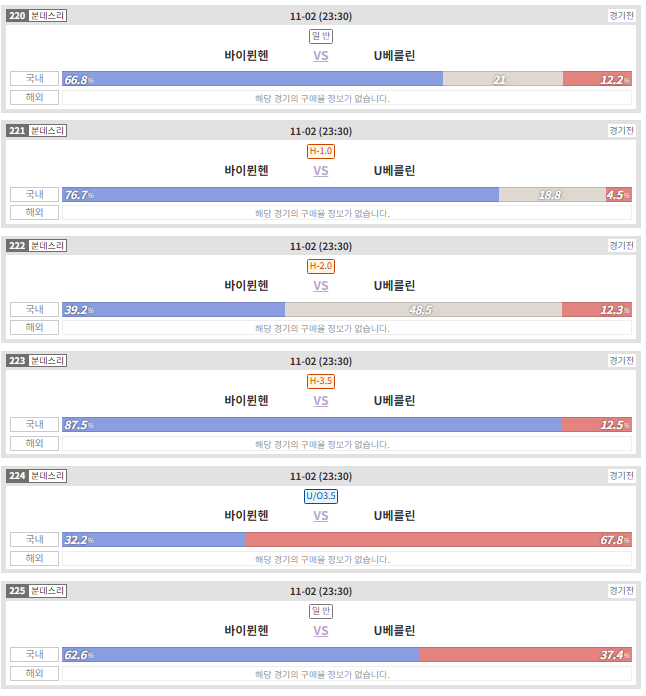Click the H-1.0 handicap badge
The image size is (646, 696).
[321, 151]
